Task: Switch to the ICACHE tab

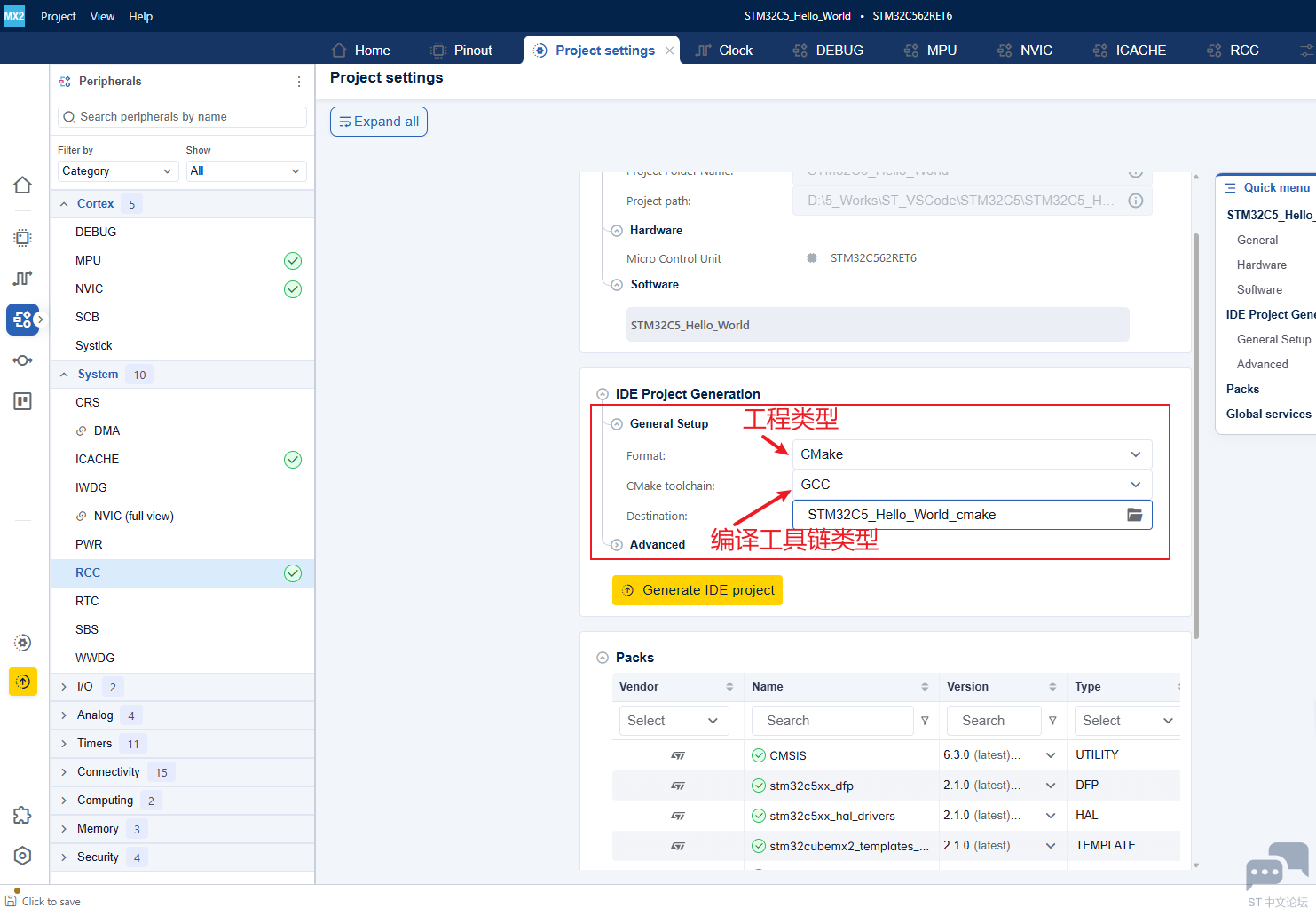Action: [1129, 51]
